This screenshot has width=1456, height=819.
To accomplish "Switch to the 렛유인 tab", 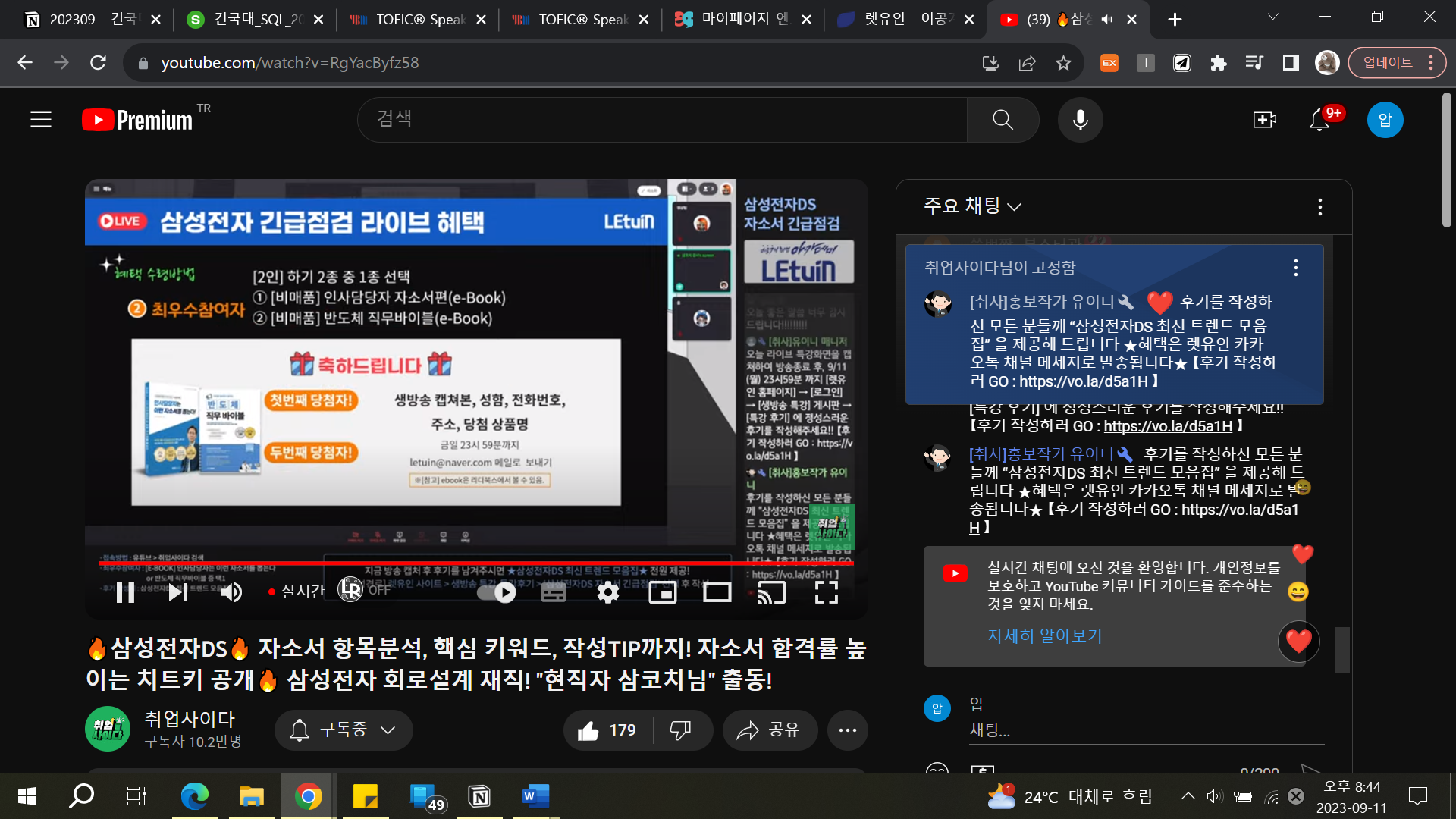I will pos(906,20).
